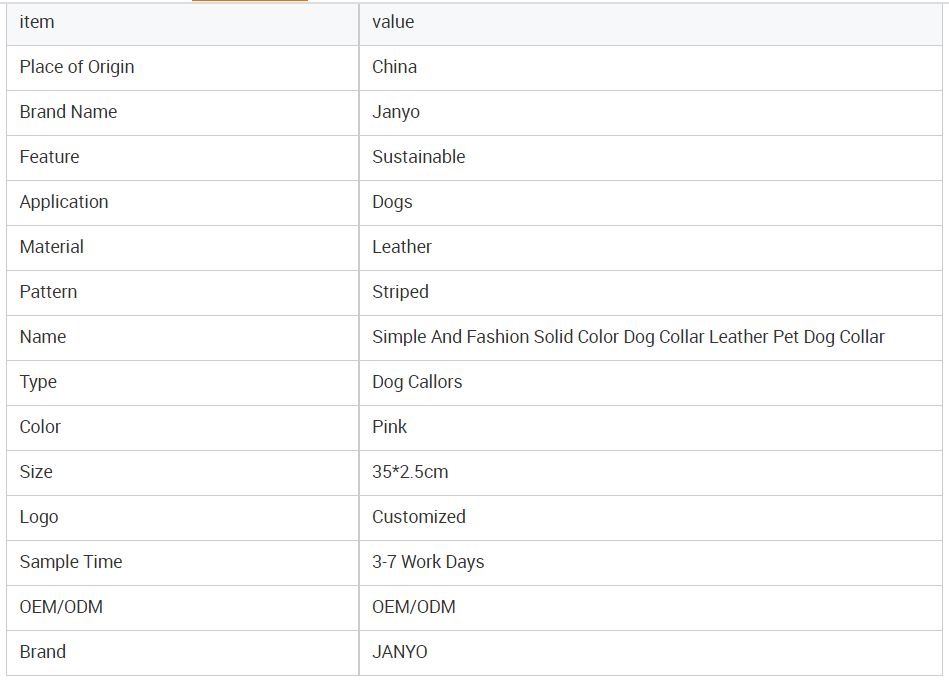949x682 pixels.
Task: Select the '3-7 Work Days' value
Action: coord(428,562)
